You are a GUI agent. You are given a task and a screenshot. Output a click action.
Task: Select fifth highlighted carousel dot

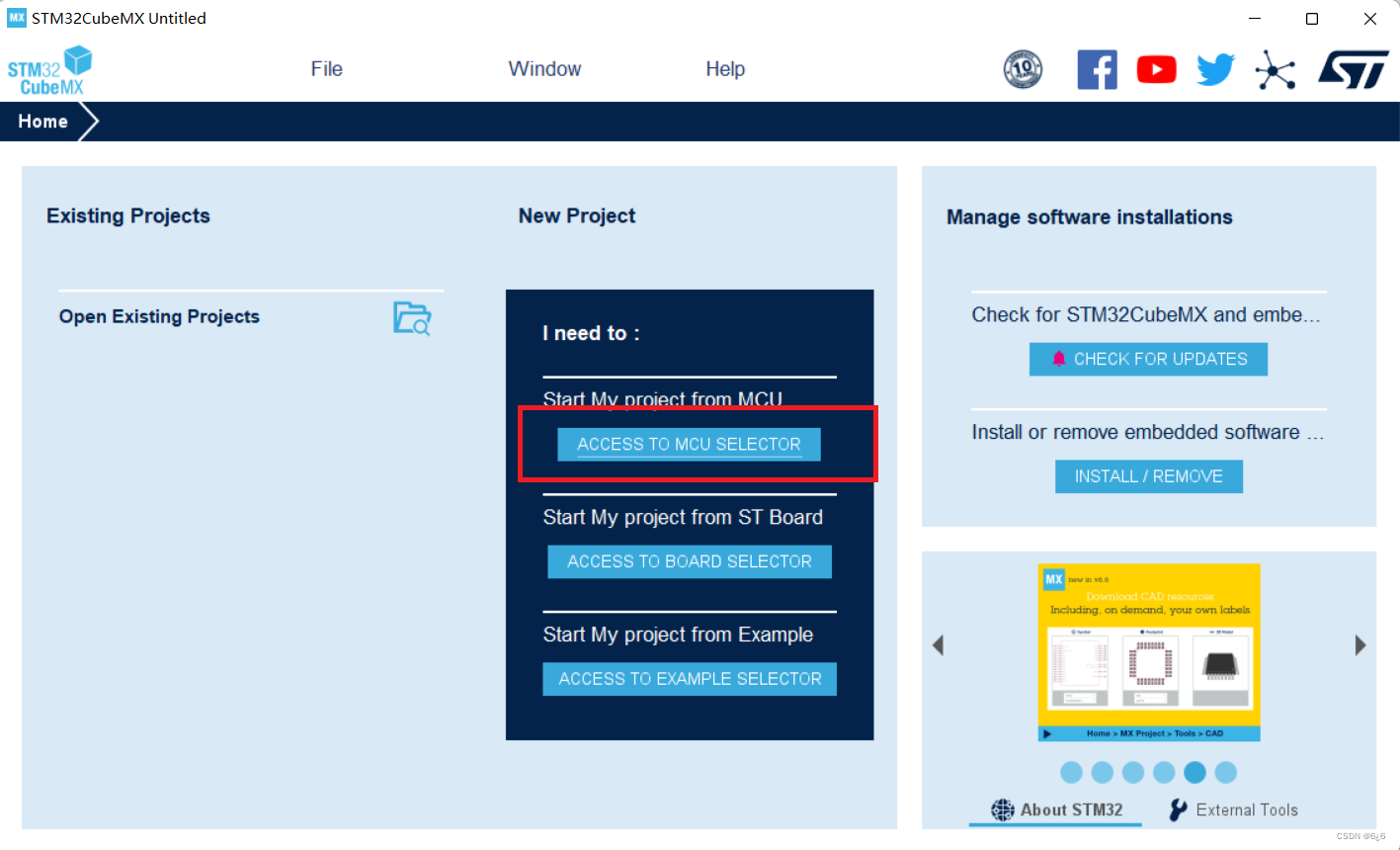pyautogui.click(x=1194, y=773)
